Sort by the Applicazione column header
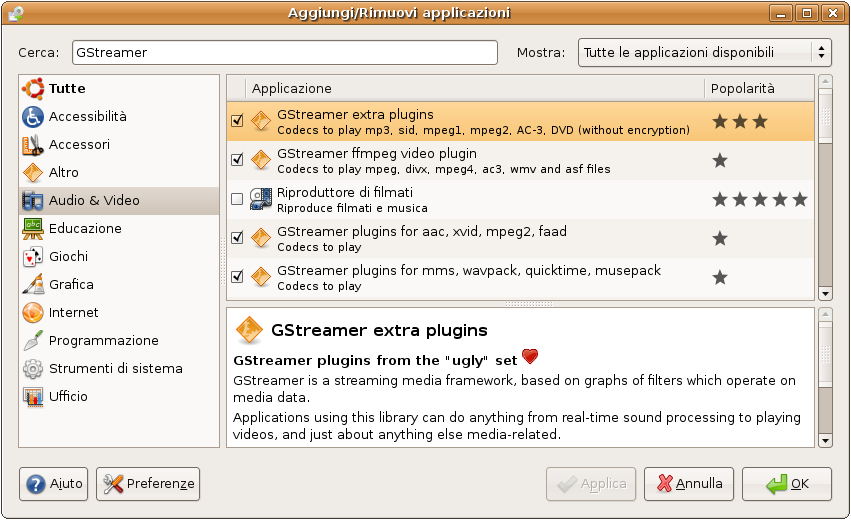 (x=475, y=89)
